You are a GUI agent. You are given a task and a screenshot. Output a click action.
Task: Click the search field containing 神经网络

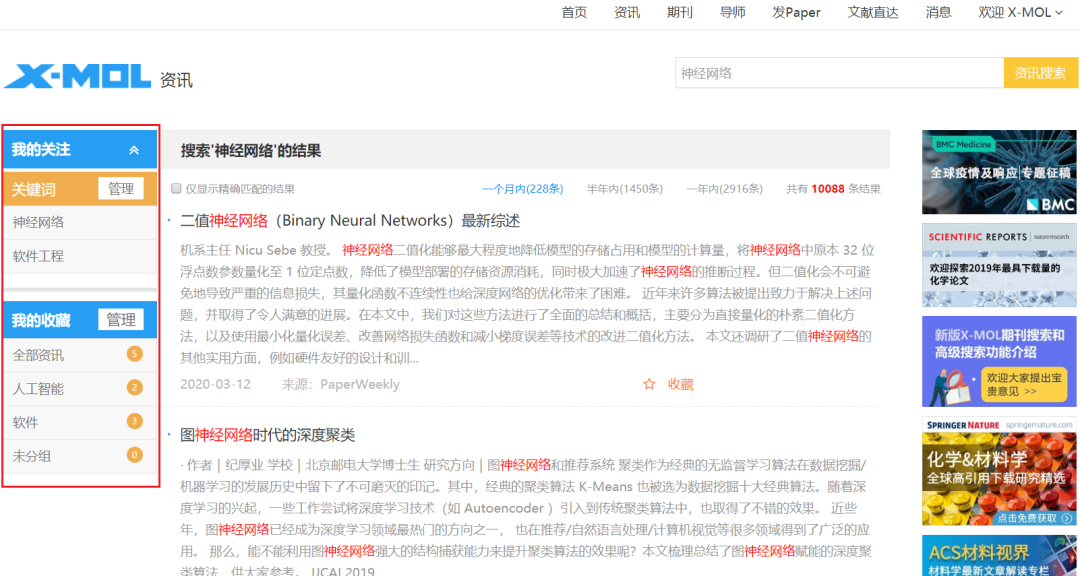coord(838,73)
